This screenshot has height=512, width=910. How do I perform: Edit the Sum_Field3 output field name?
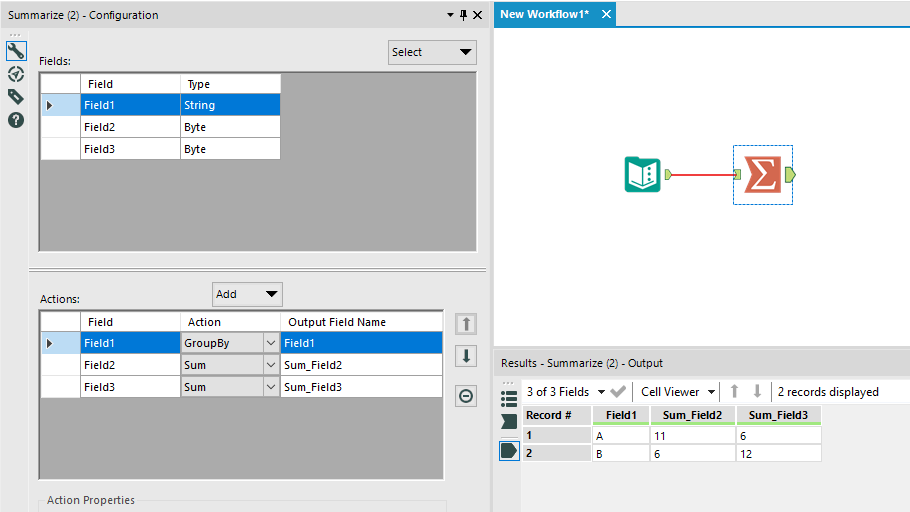361,387
